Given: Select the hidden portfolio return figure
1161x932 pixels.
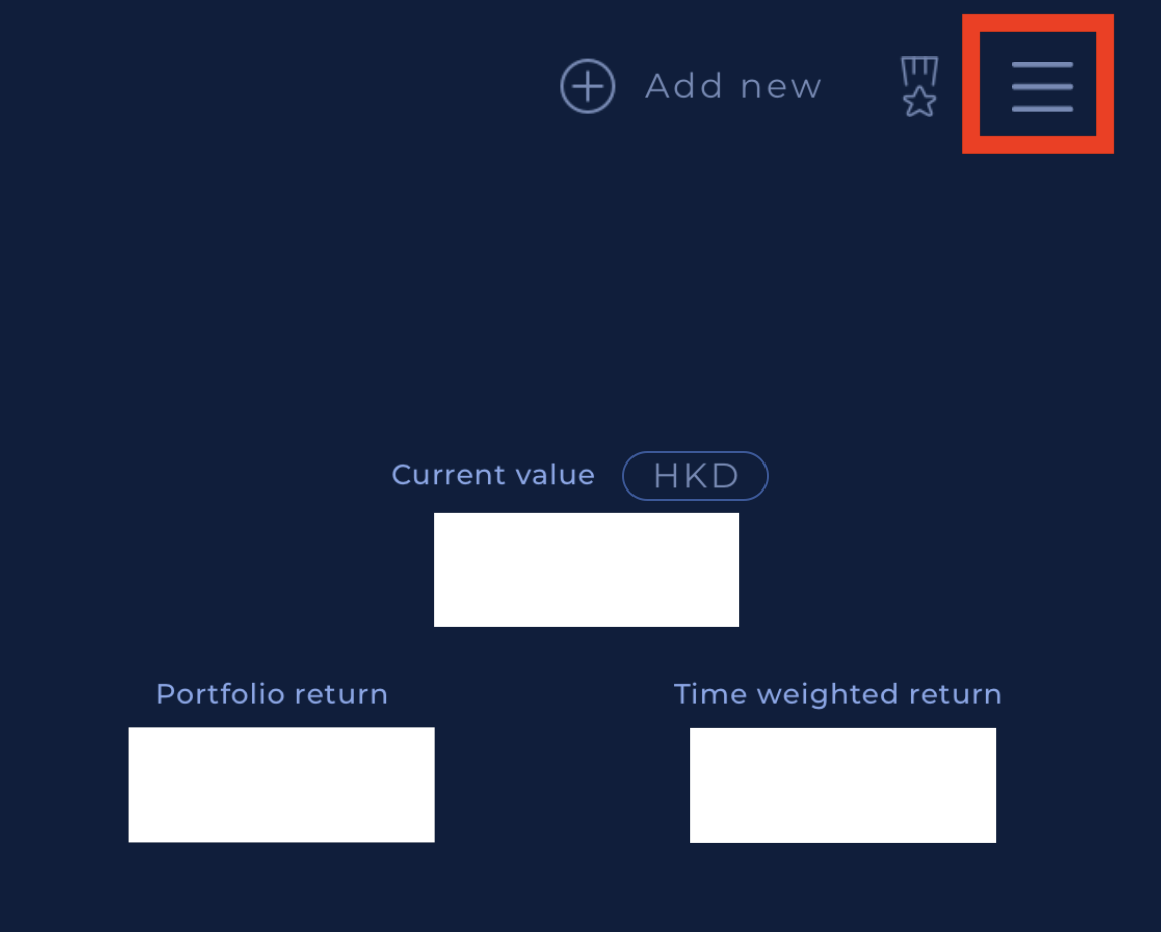Looking at the screenshot, I should 281,784.
